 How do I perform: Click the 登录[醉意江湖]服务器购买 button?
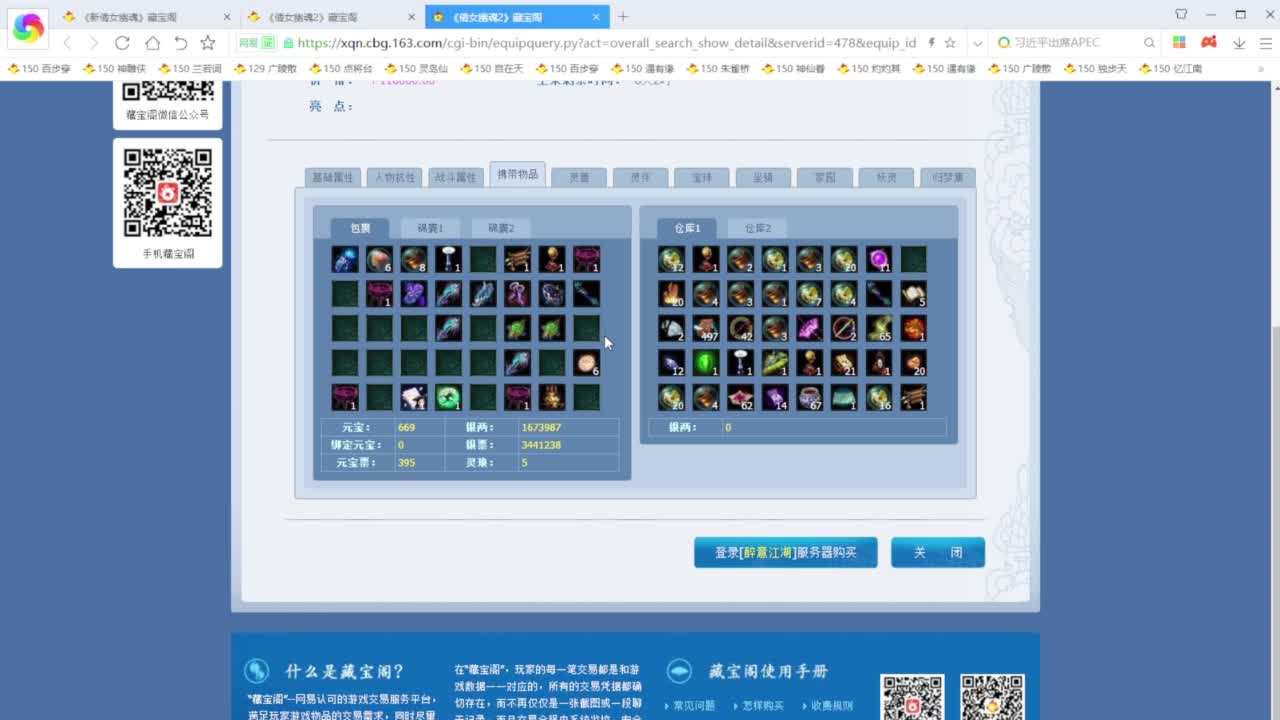pyautogui.click(x=786, y=552)
